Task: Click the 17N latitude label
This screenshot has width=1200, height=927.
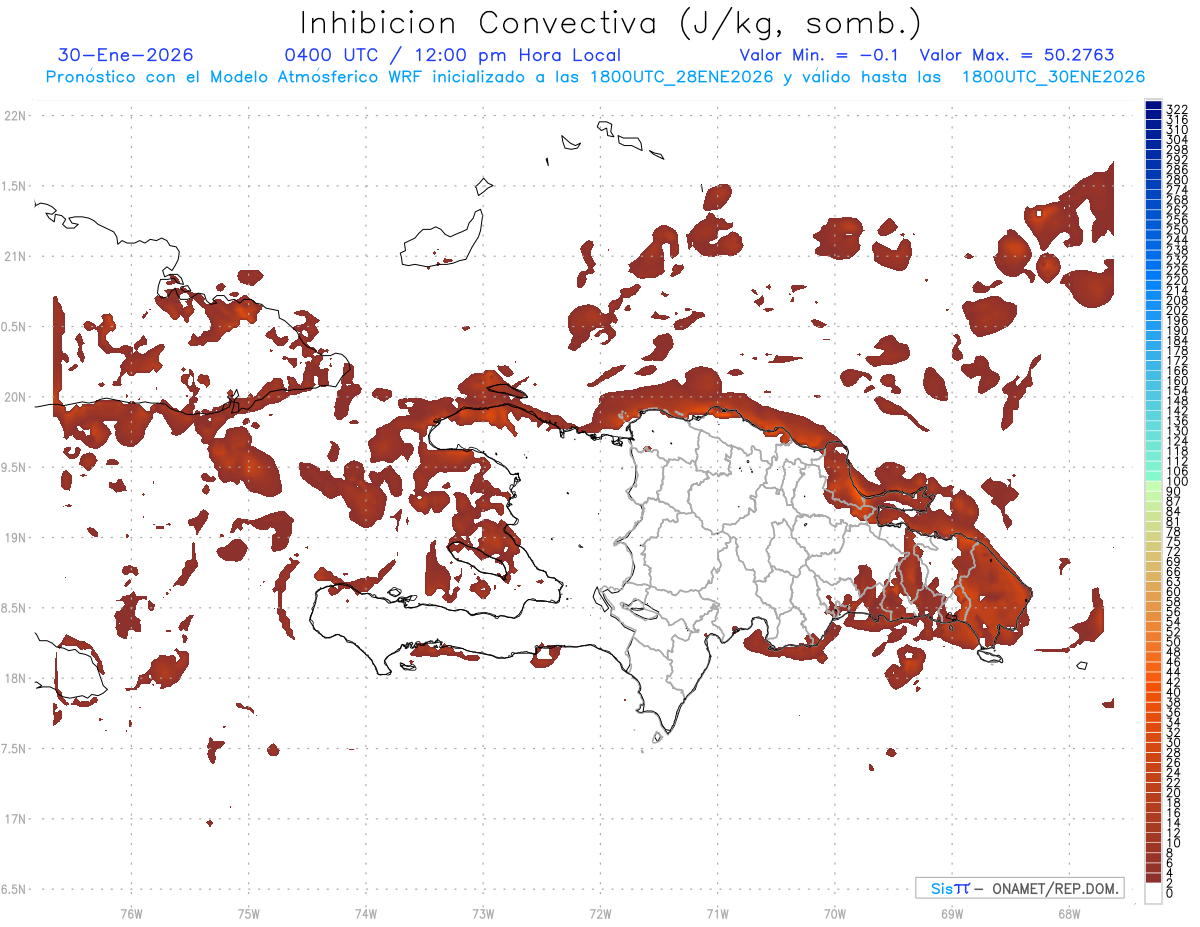Action: point(15,819)
